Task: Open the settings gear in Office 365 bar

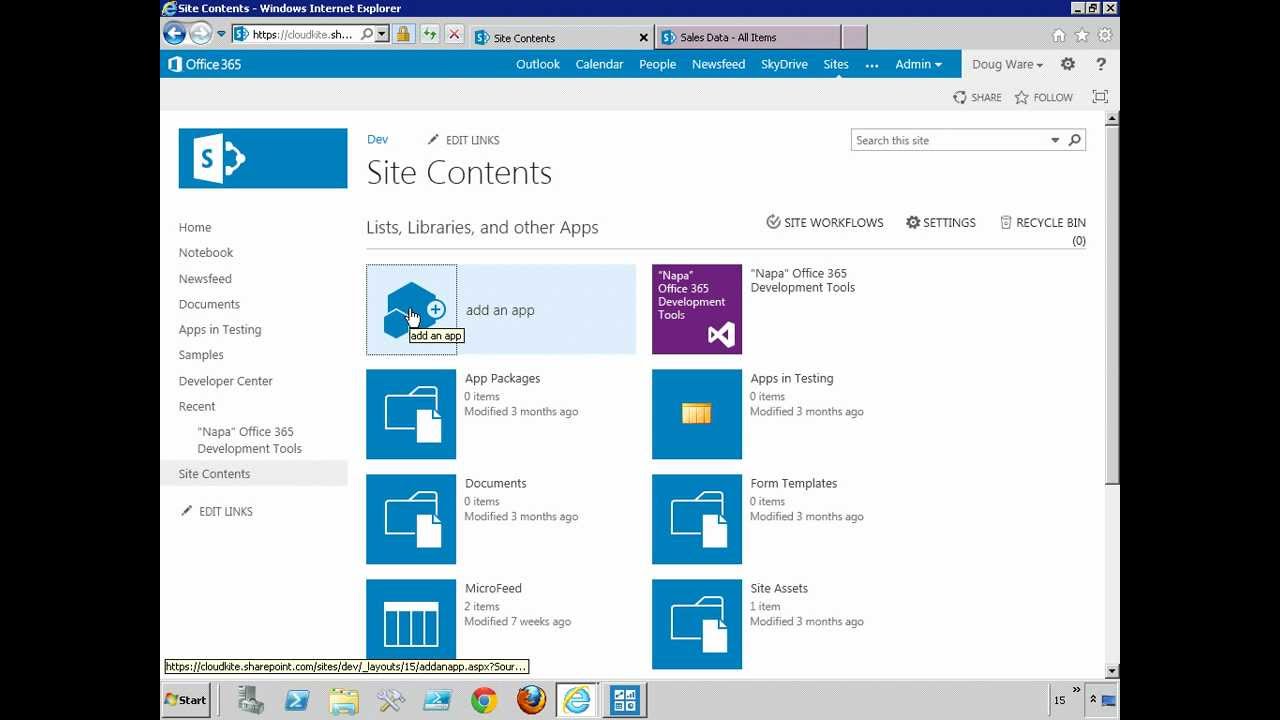Action: tap(1068, 64)
